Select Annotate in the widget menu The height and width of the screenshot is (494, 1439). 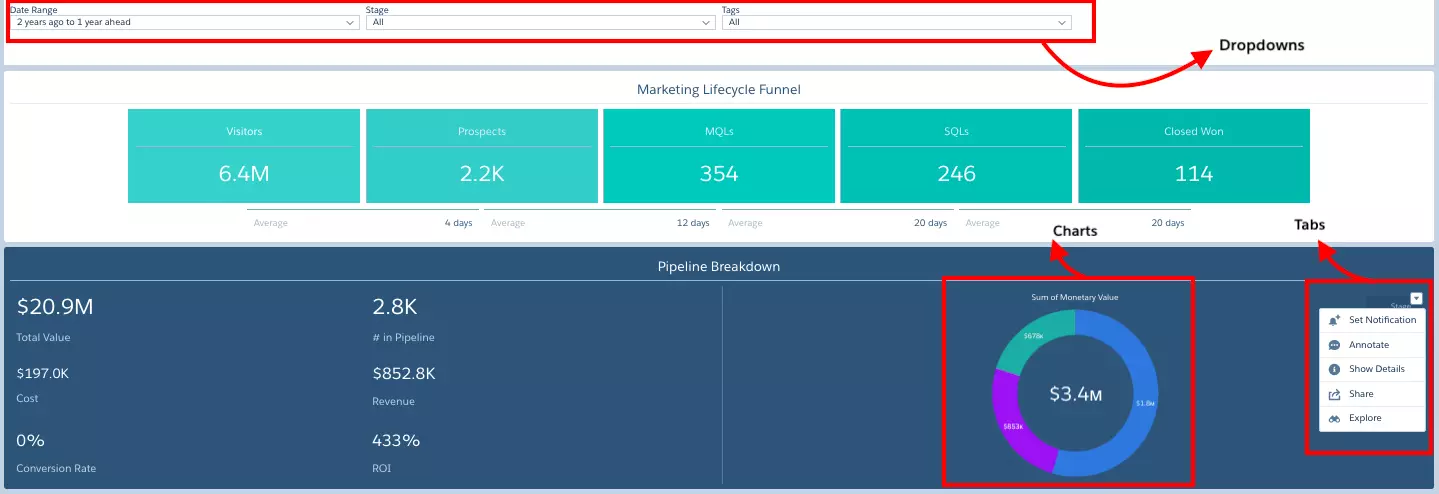tap(1372, 344)
